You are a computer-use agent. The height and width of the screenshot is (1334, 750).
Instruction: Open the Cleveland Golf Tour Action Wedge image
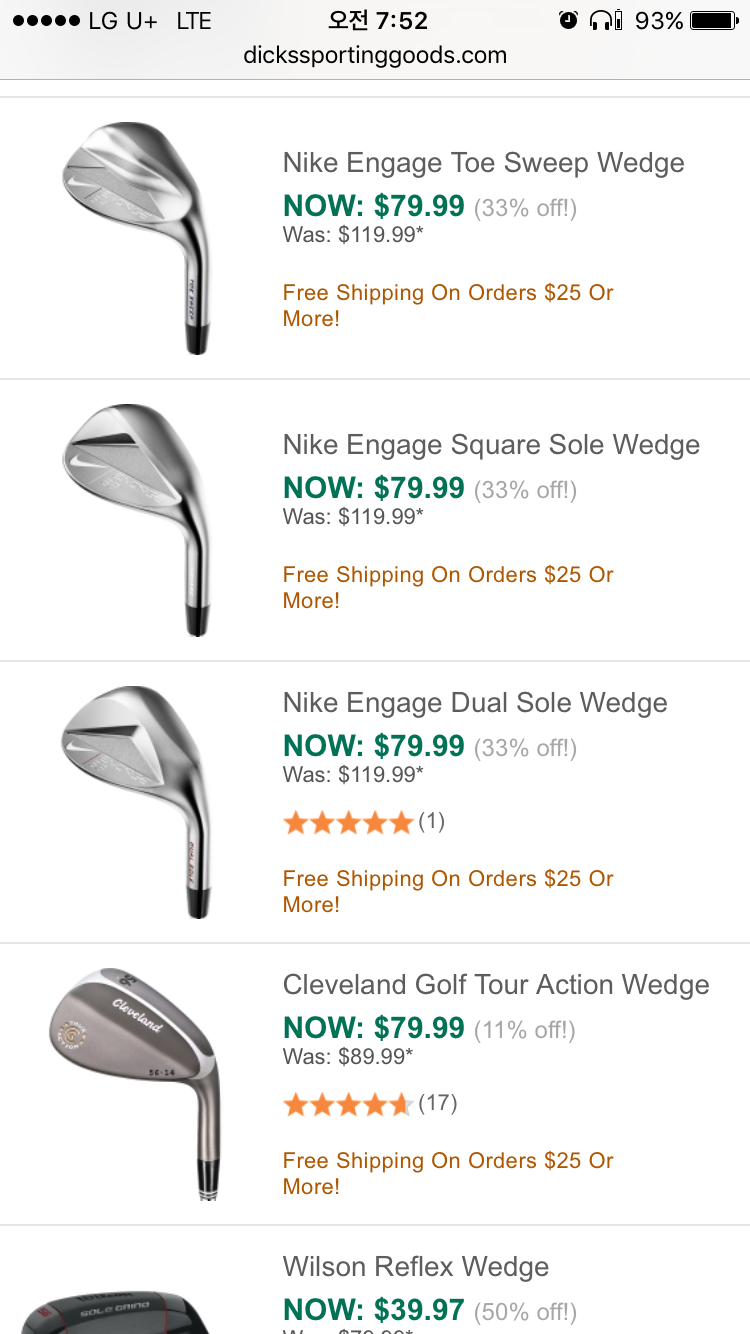[136, 1082]
